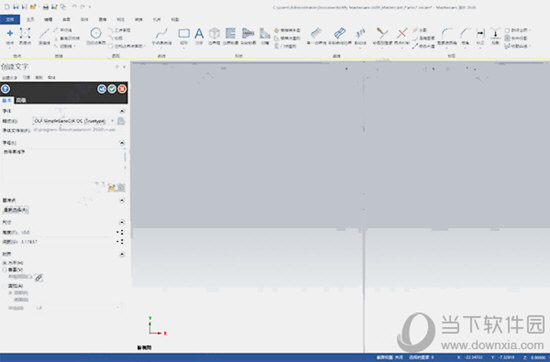Select the top-aligned arc radio option
The height and width of the screenshot is (362, 550).
tap(11, 293)
